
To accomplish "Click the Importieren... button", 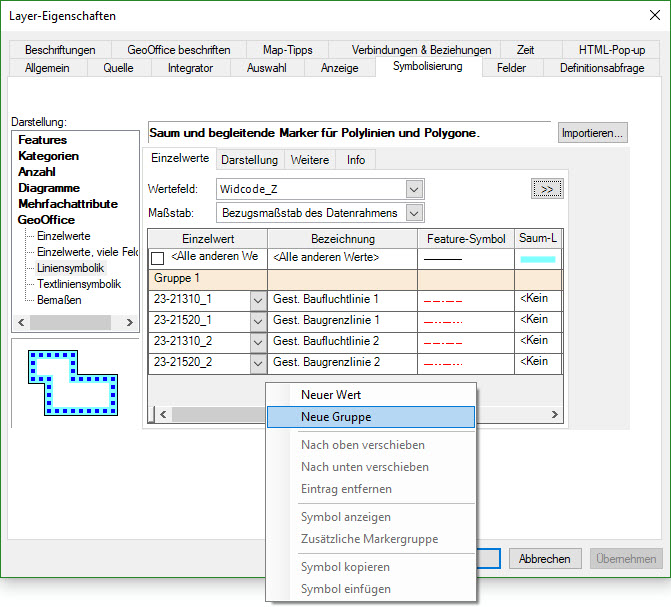I will click(x=592, y=133).
